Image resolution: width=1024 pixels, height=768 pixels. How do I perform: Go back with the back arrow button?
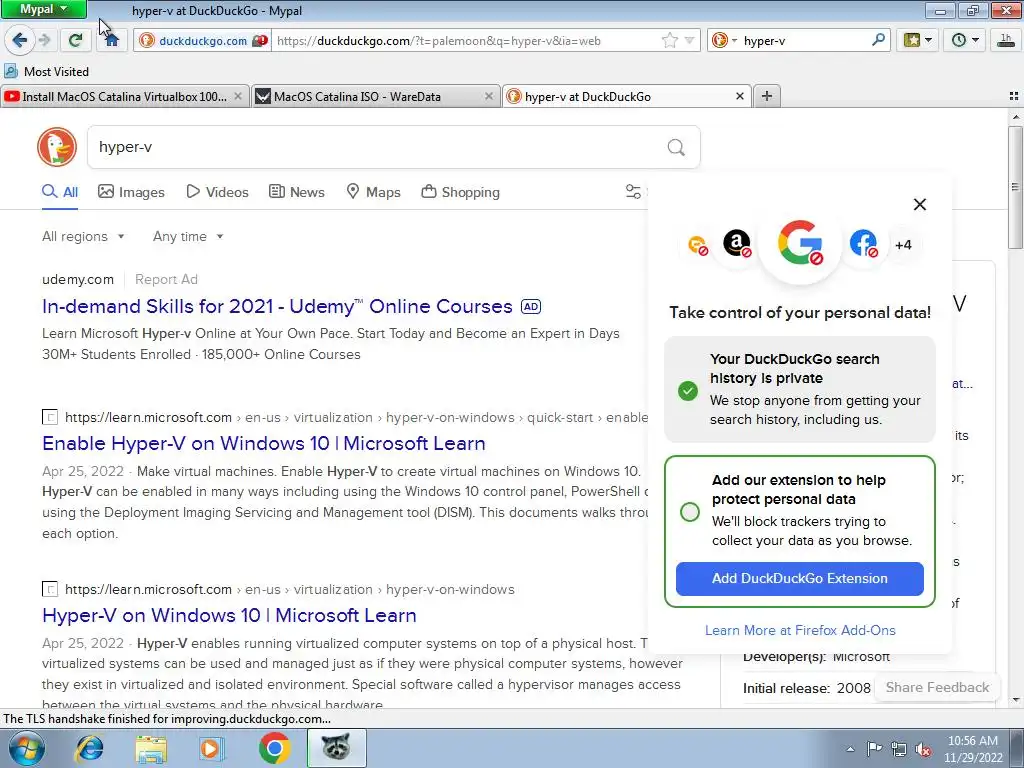[x=20, y=40]
